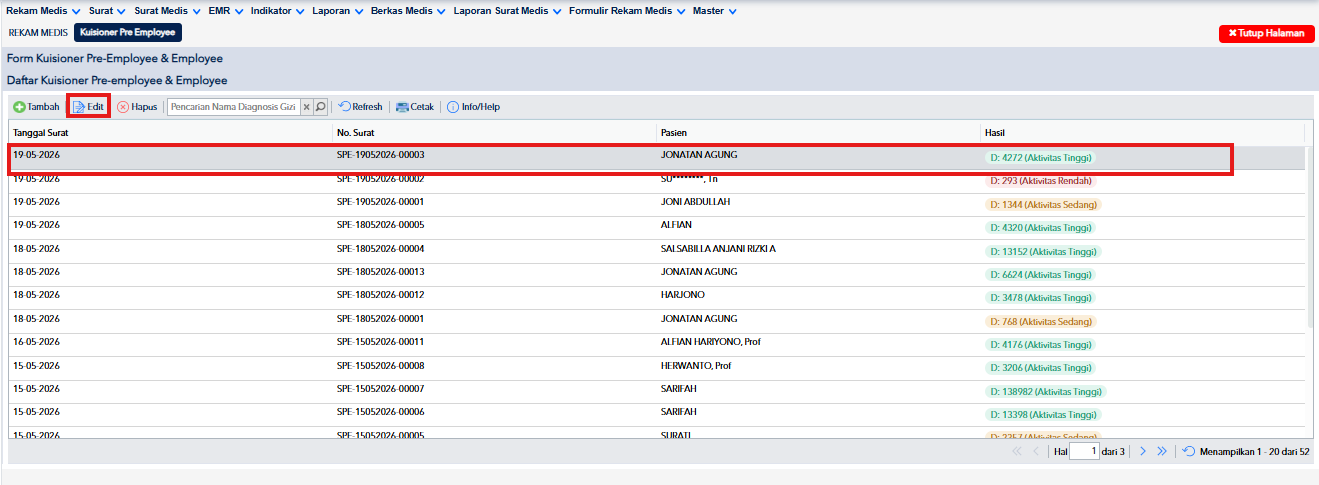This screenshot has width=1319, height=485.
Task: Click the date 16-05-2026 cell
Action: coord(170,343)
